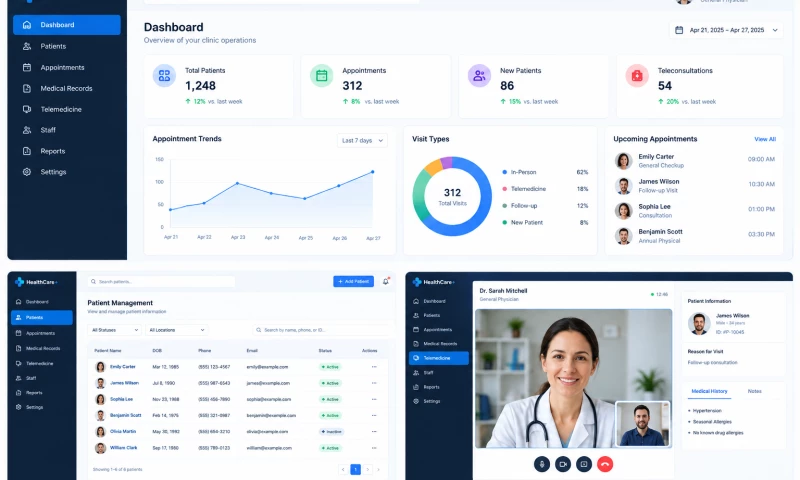Click the Telemedicine legend entry in Visit Types

tap(545, 189)
